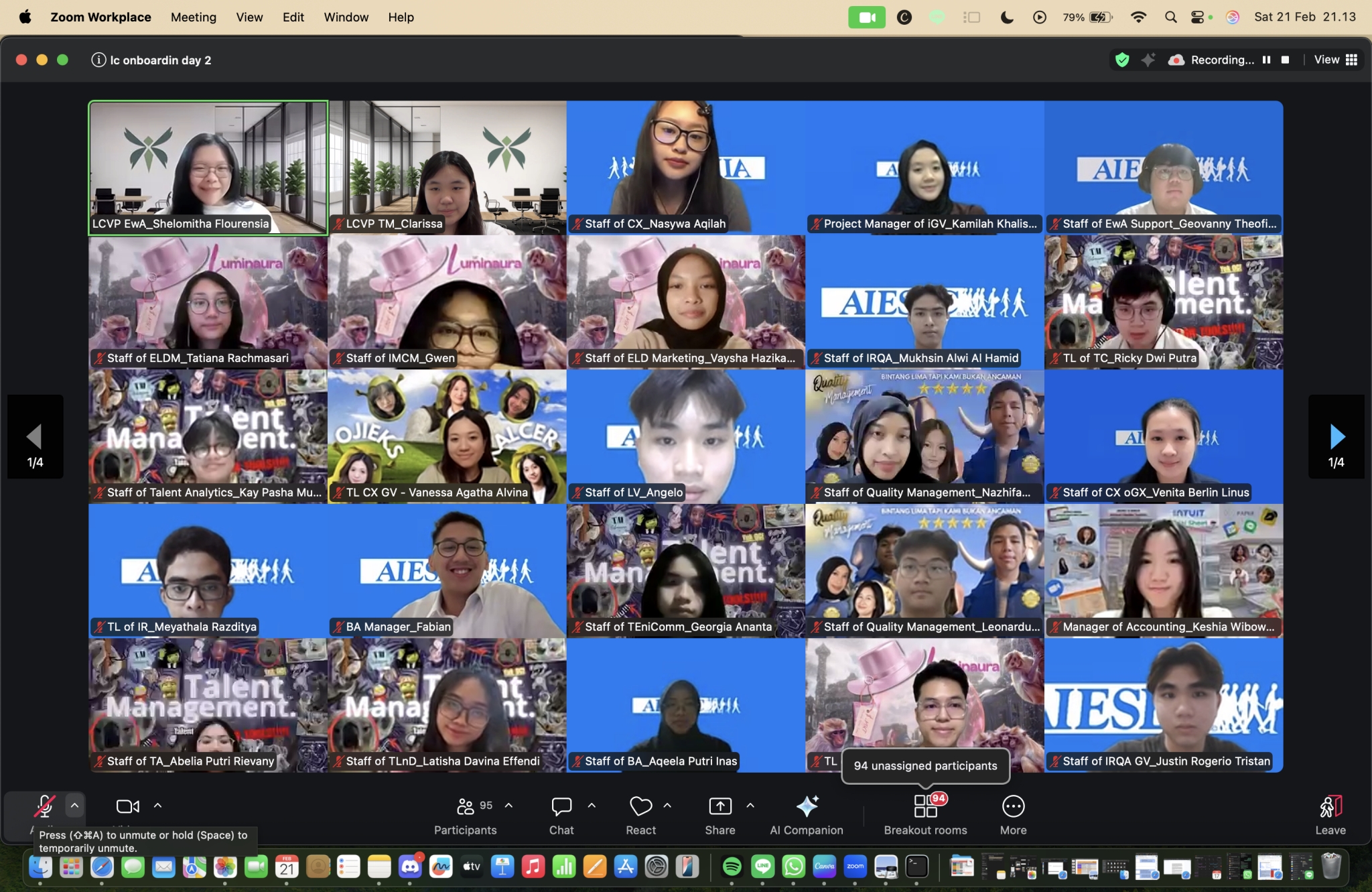Open the Meeting menu in menu bar
This screenshot has width=1372, height=892.
click(x=193, y=17)
